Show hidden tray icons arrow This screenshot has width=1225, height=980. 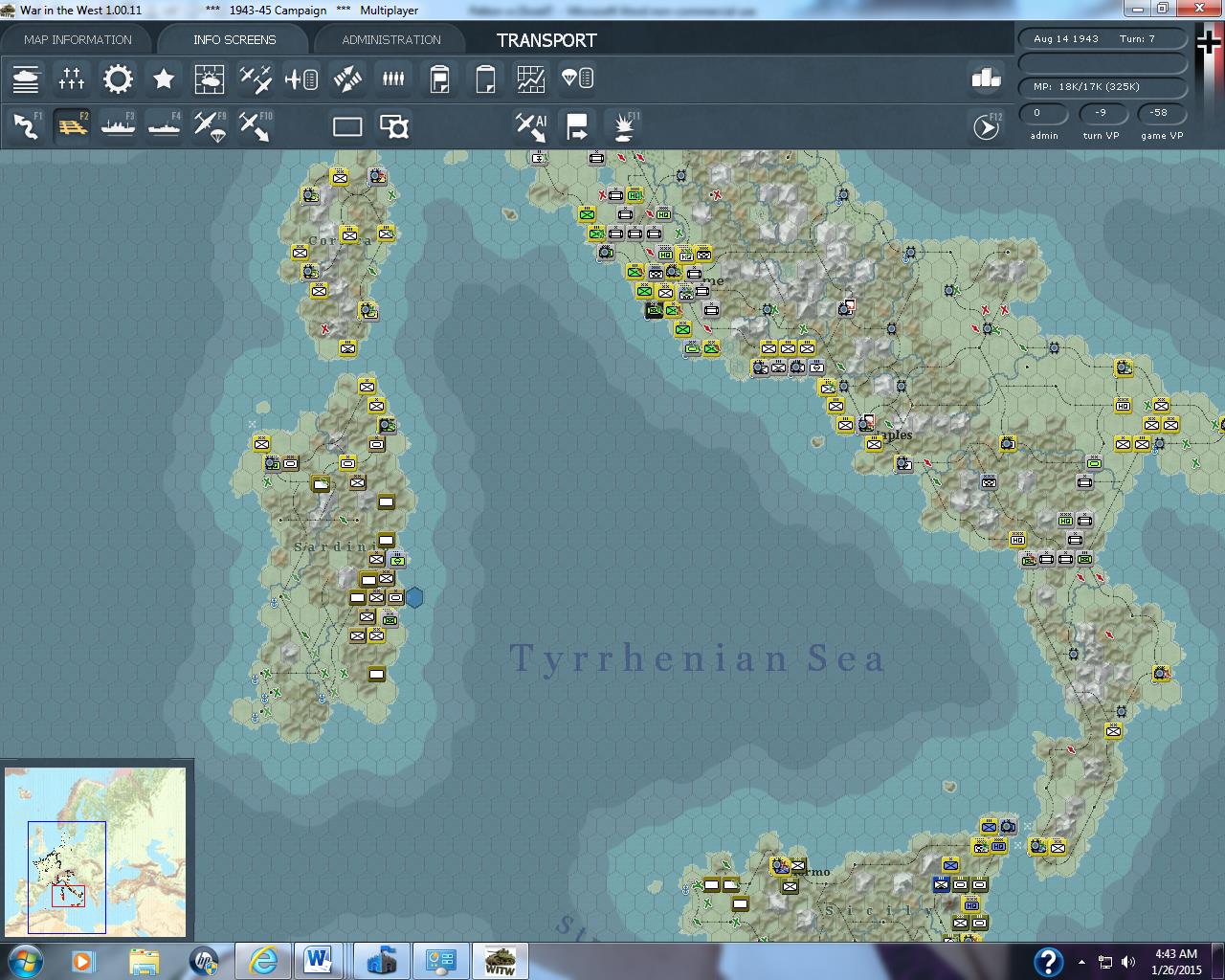pos(1081,962)
